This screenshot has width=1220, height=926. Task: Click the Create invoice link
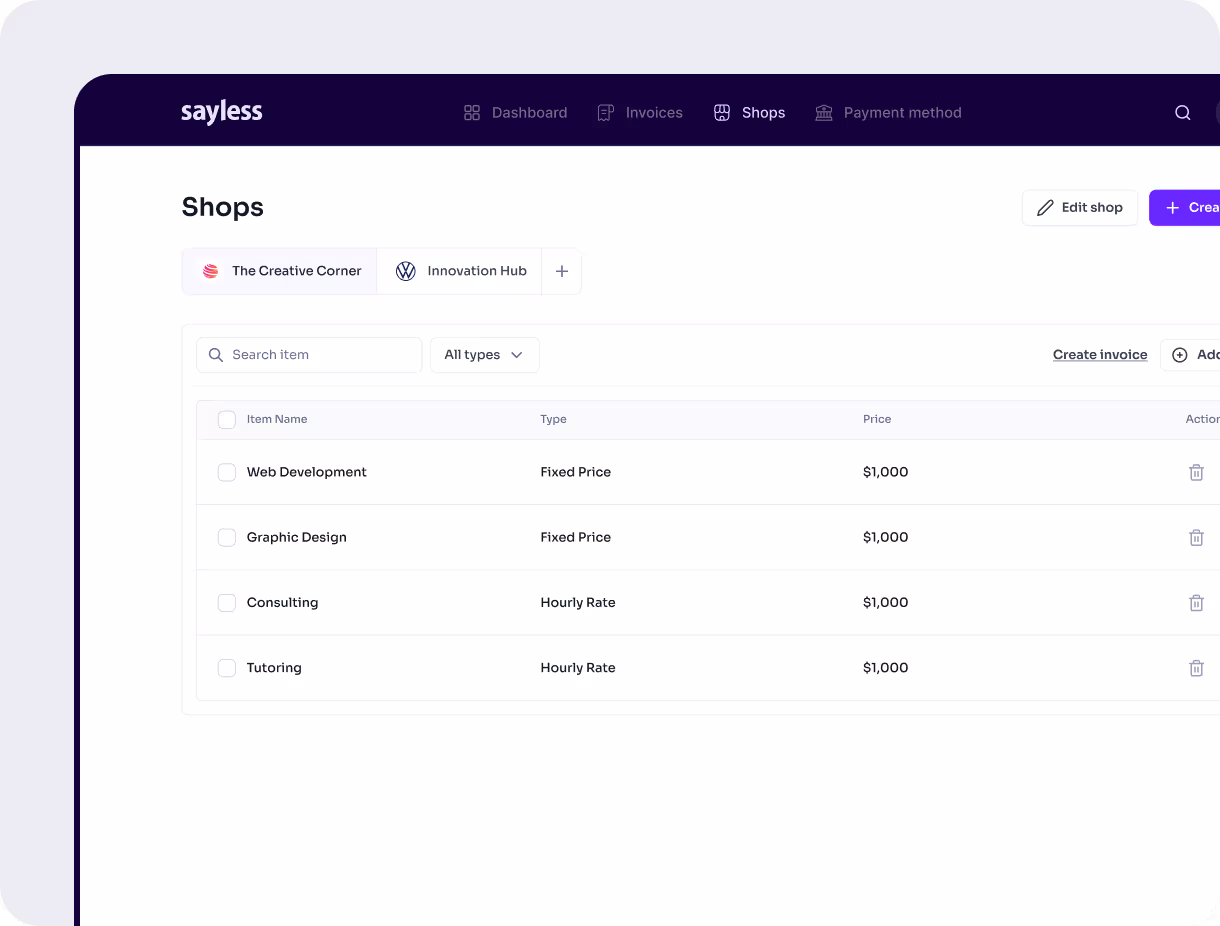point(1100,355)
